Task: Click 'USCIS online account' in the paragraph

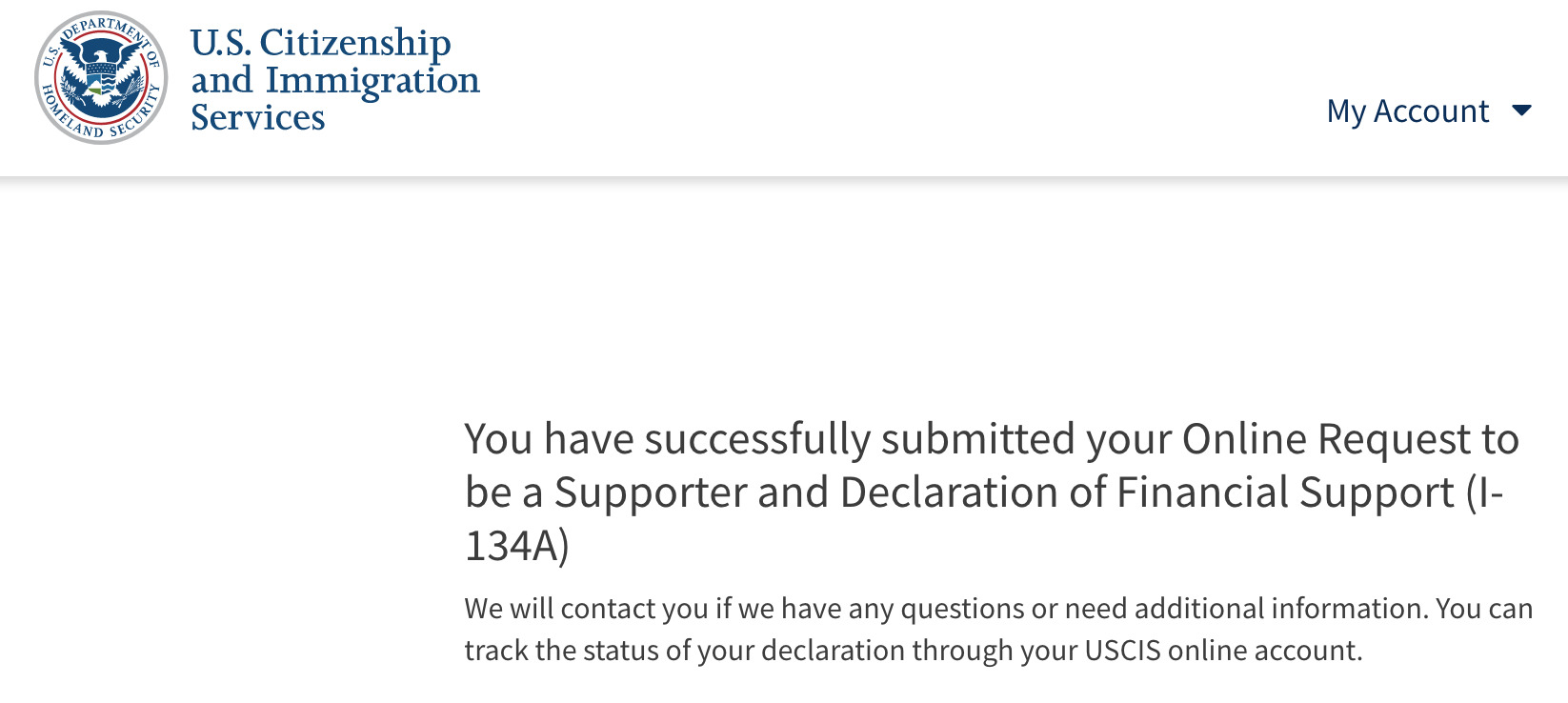Action: (x=1221, y=651)
